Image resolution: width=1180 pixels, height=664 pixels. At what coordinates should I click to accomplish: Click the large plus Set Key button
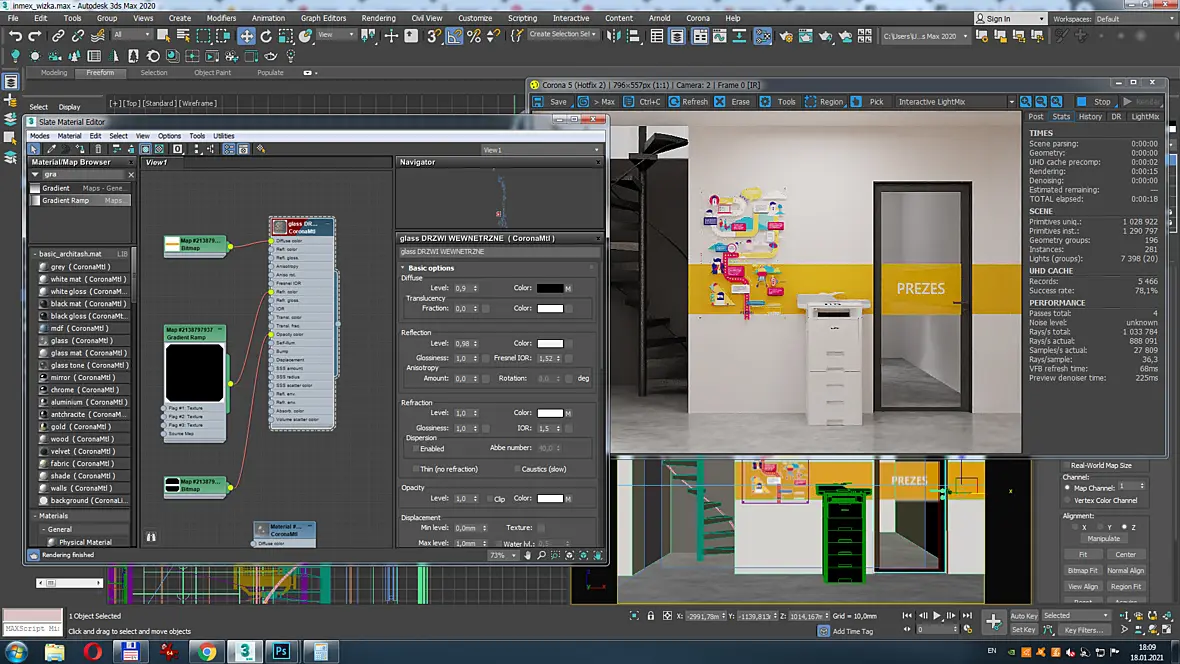coord(993,622)
